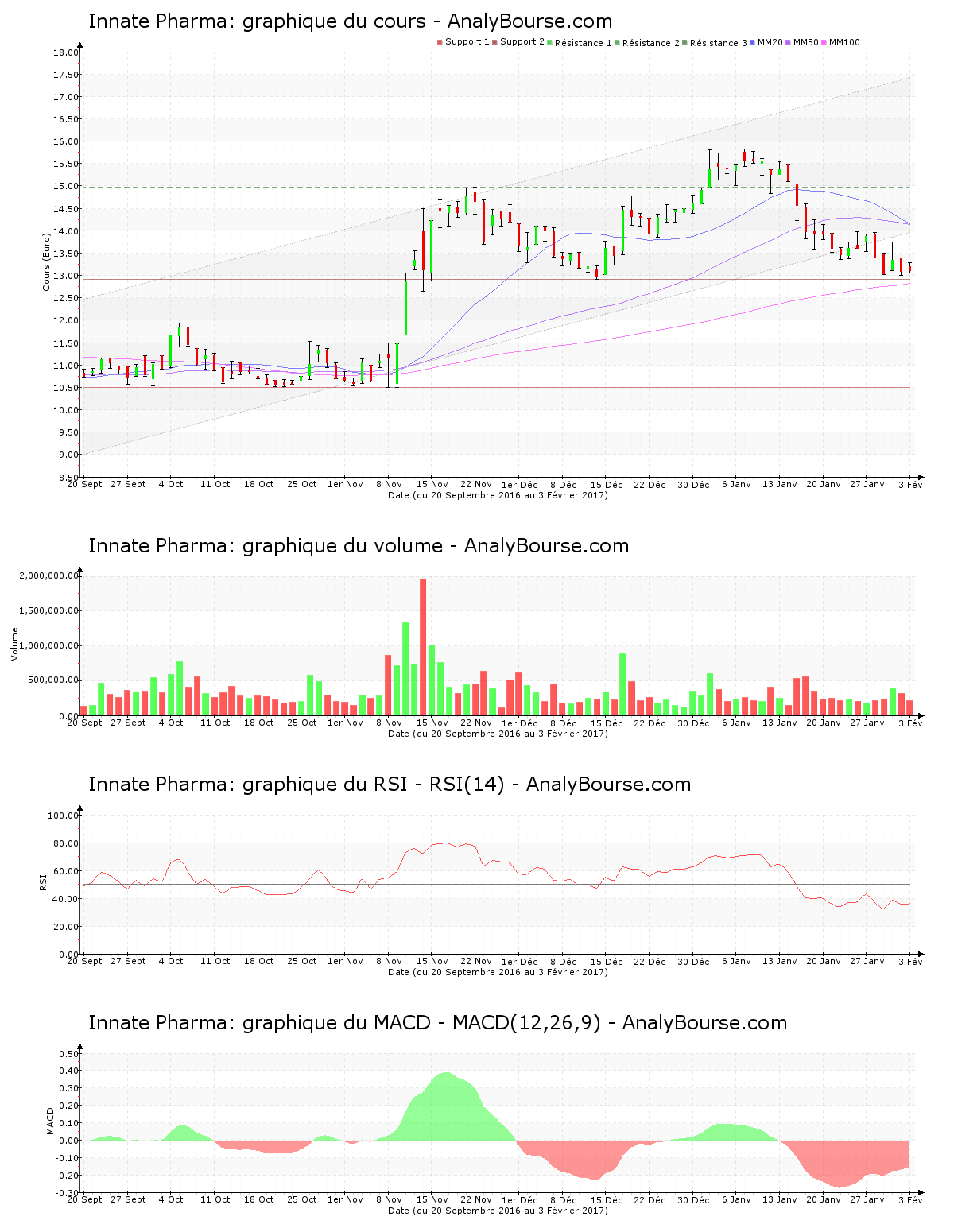The width and height of the screenshot is (954, 1232).
Task: Click the 'Volume' vertical axis label
Action: pyautogui.click(x=14, y=644)
